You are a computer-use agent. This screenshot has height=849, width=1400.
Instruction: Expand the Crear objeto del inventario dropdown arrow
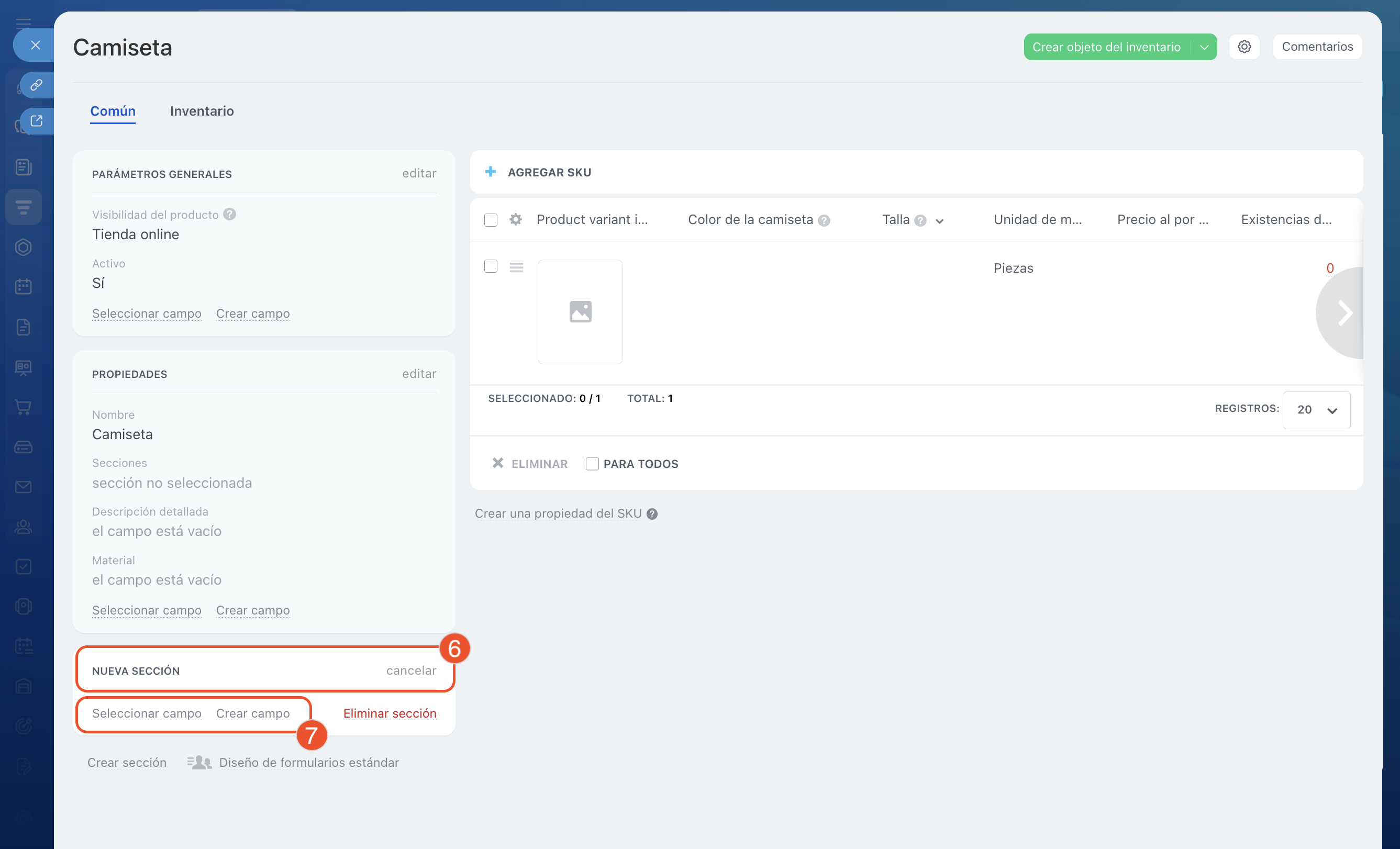point(1204,47)
